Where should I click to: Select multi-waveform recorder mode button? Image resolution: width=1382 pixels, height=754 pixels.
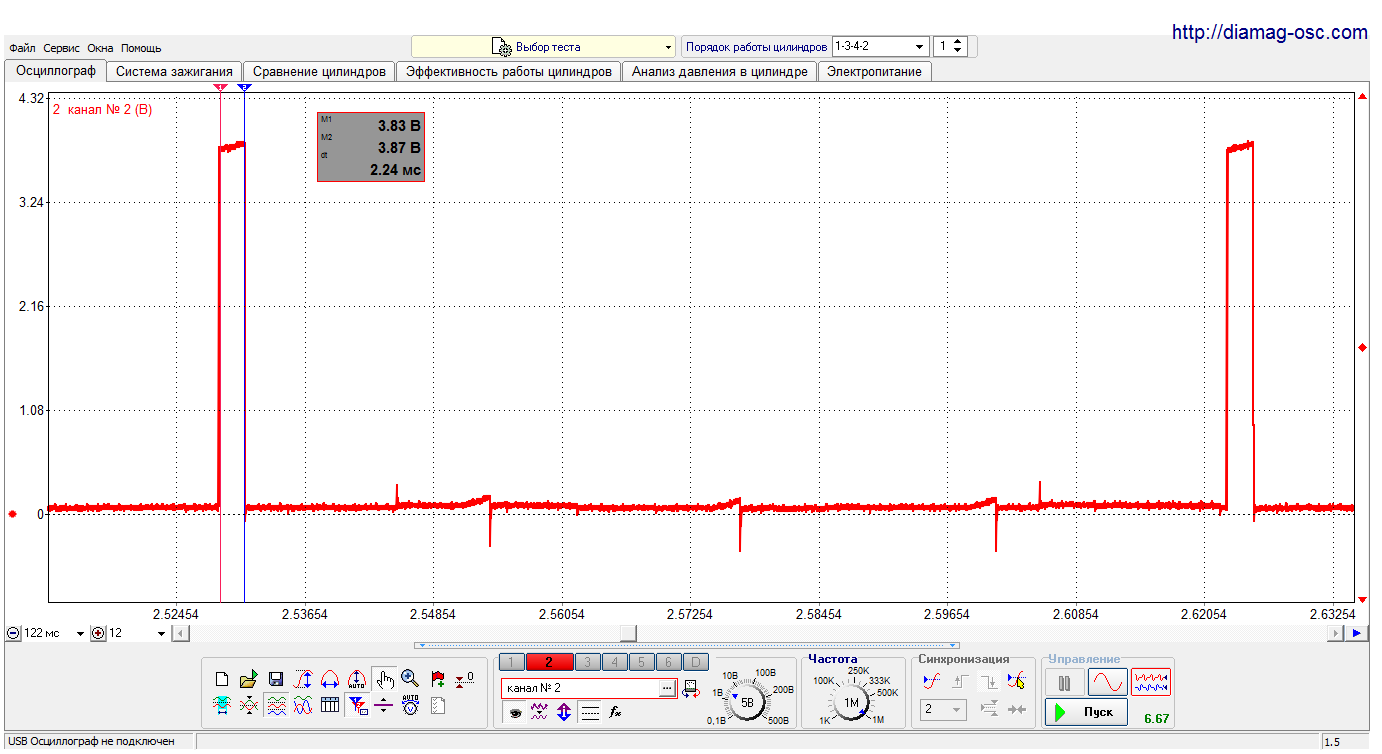point(1151,682)
